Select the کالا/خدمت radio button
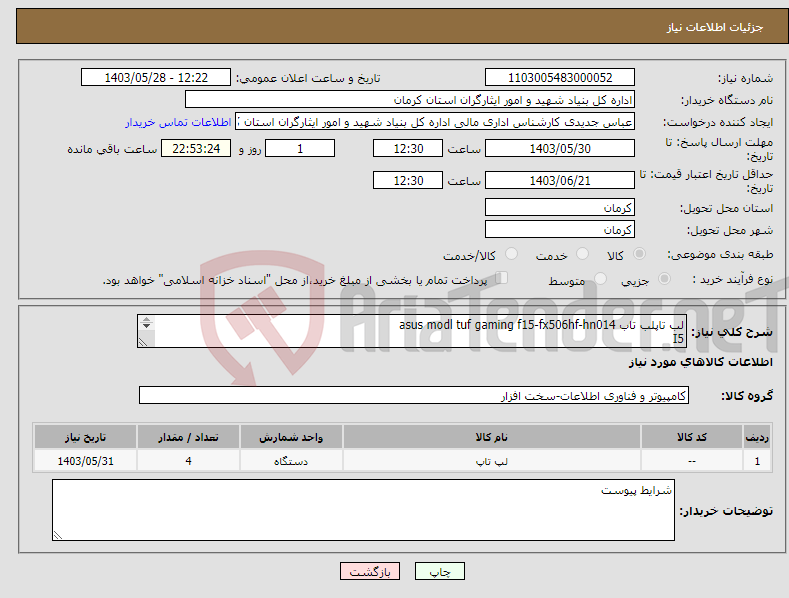Screen dimensions: 789x598 coord(511,254)
